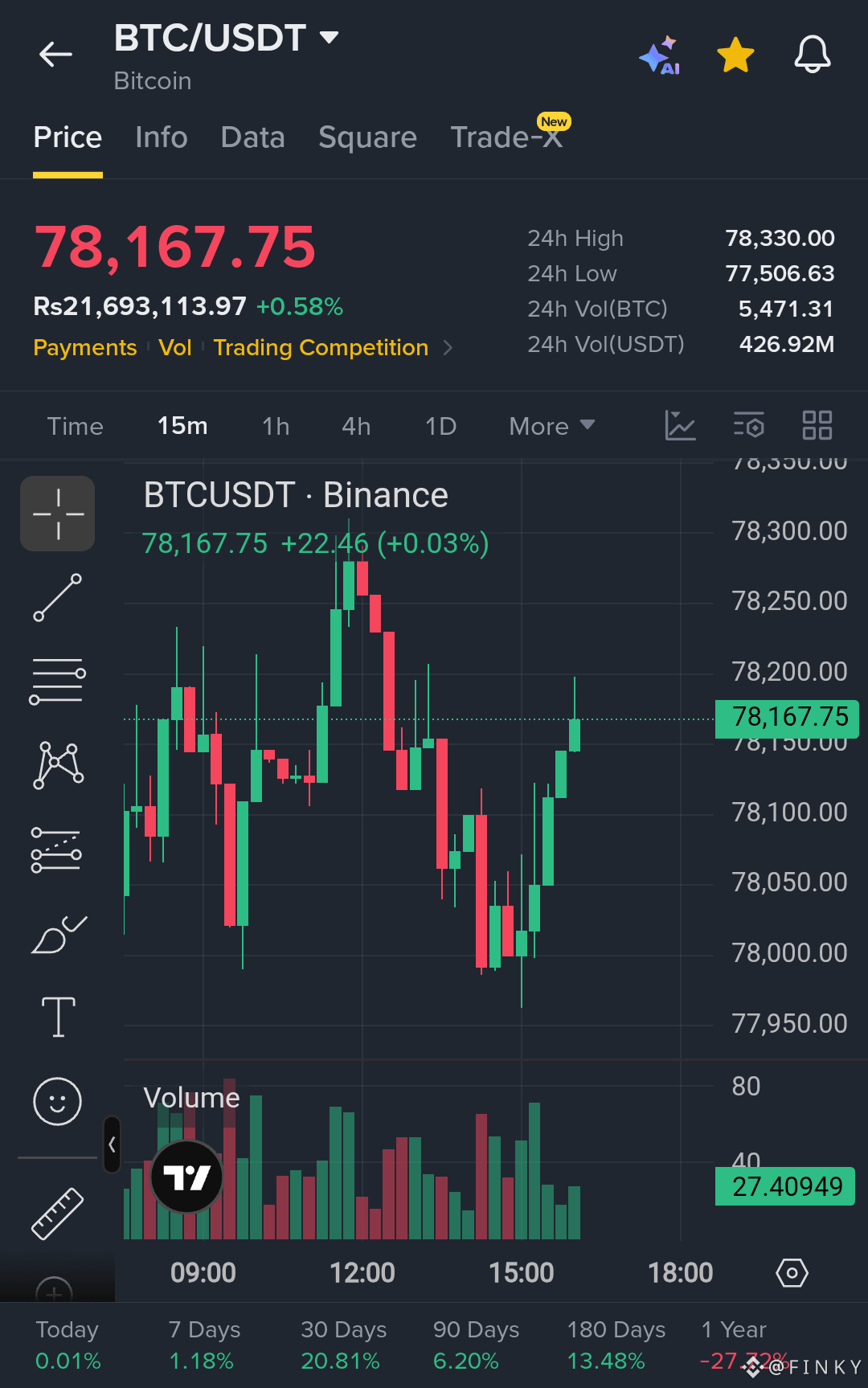Open the Payments link
This screenshot has height=1388, width=868.
tap(85, 347)
